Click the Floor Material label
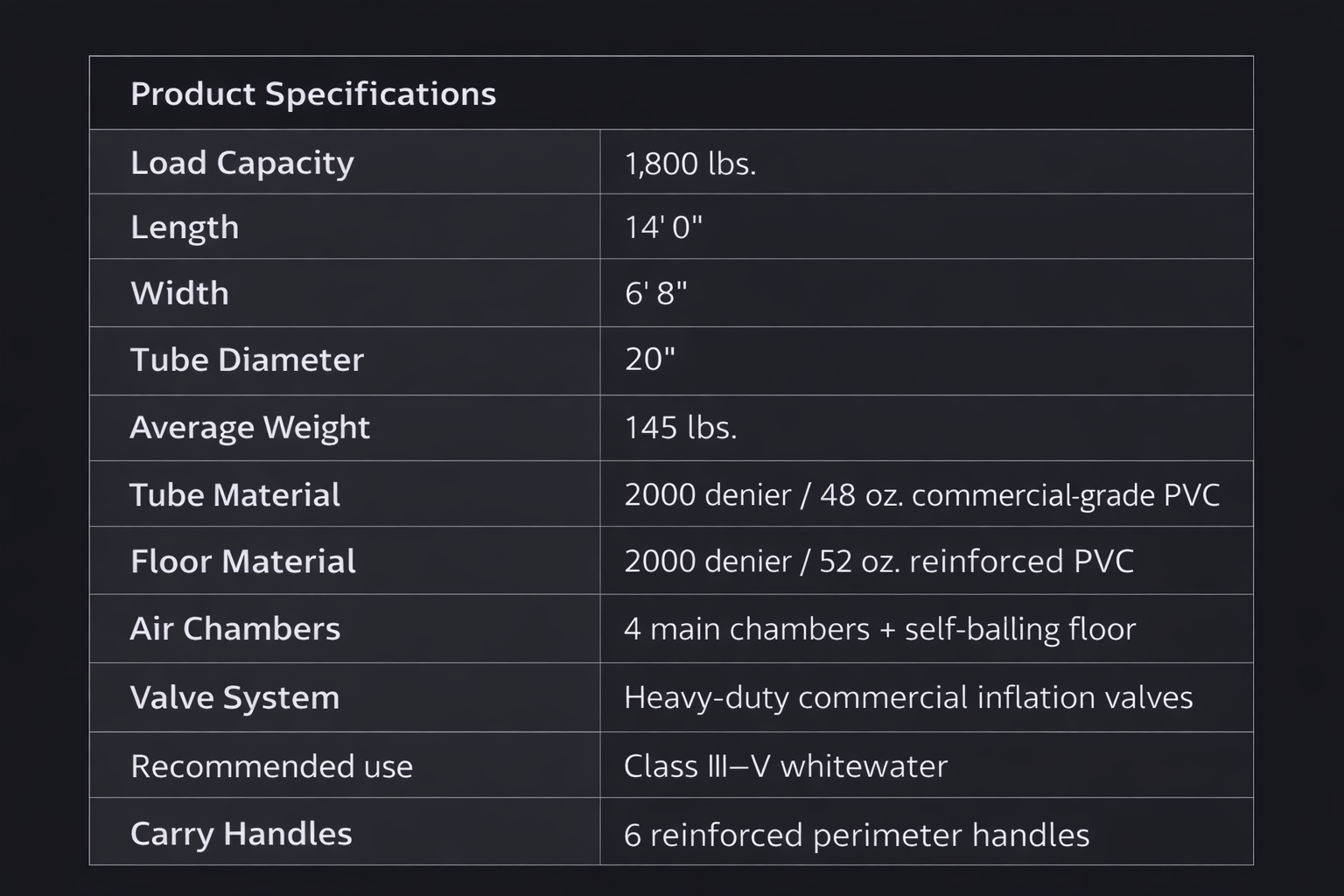 (242, 562)
